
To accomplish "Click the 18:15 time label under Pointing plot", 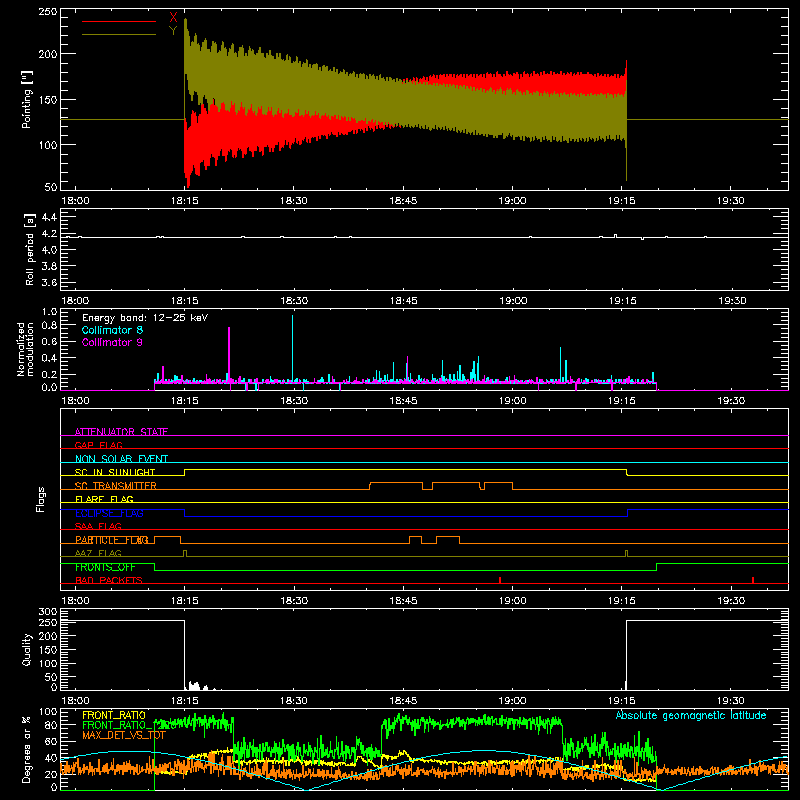I will click(x=185, y=201).
